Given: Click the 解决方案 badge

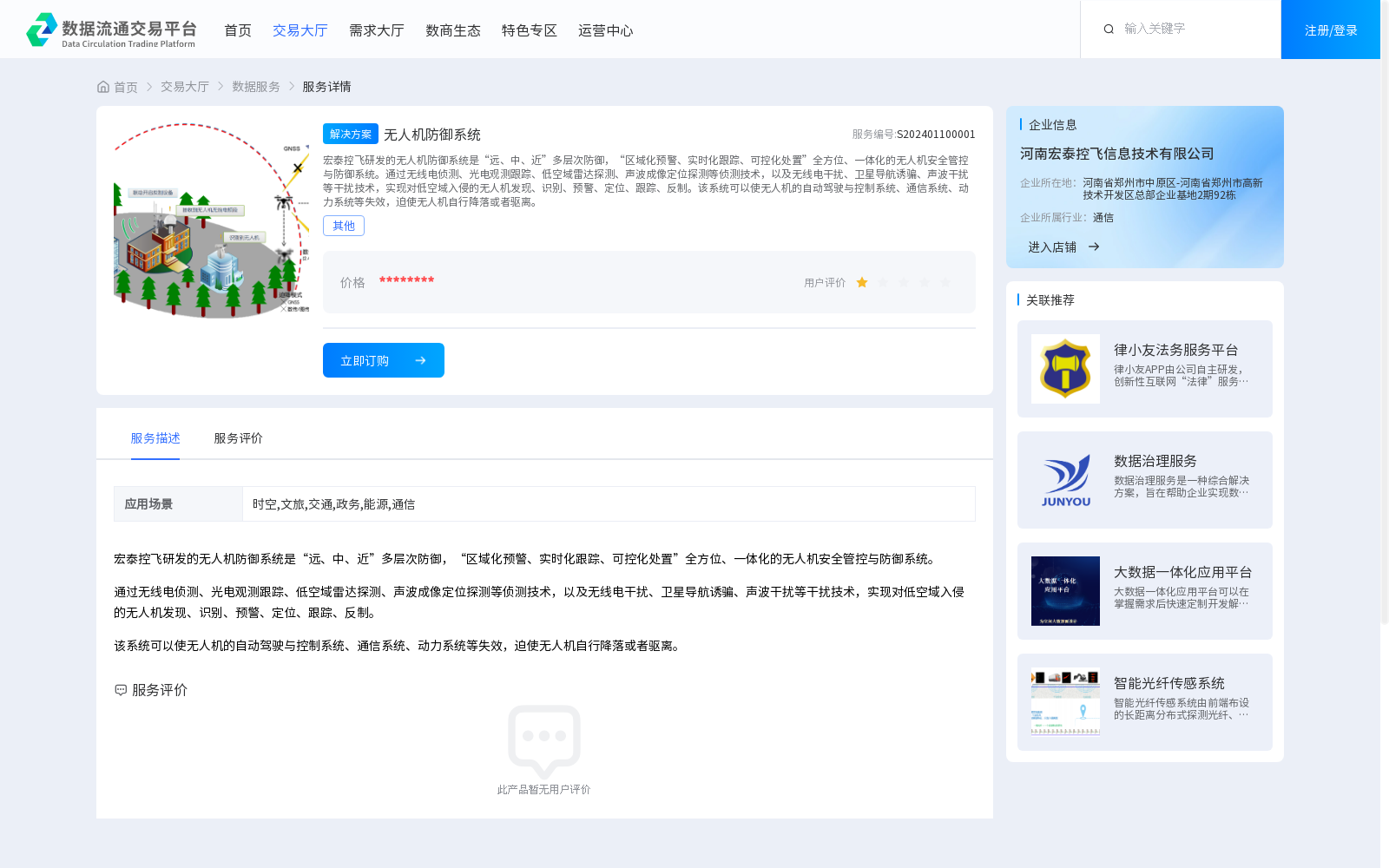Looking at the screenshot, I should (x=351, y=134).
